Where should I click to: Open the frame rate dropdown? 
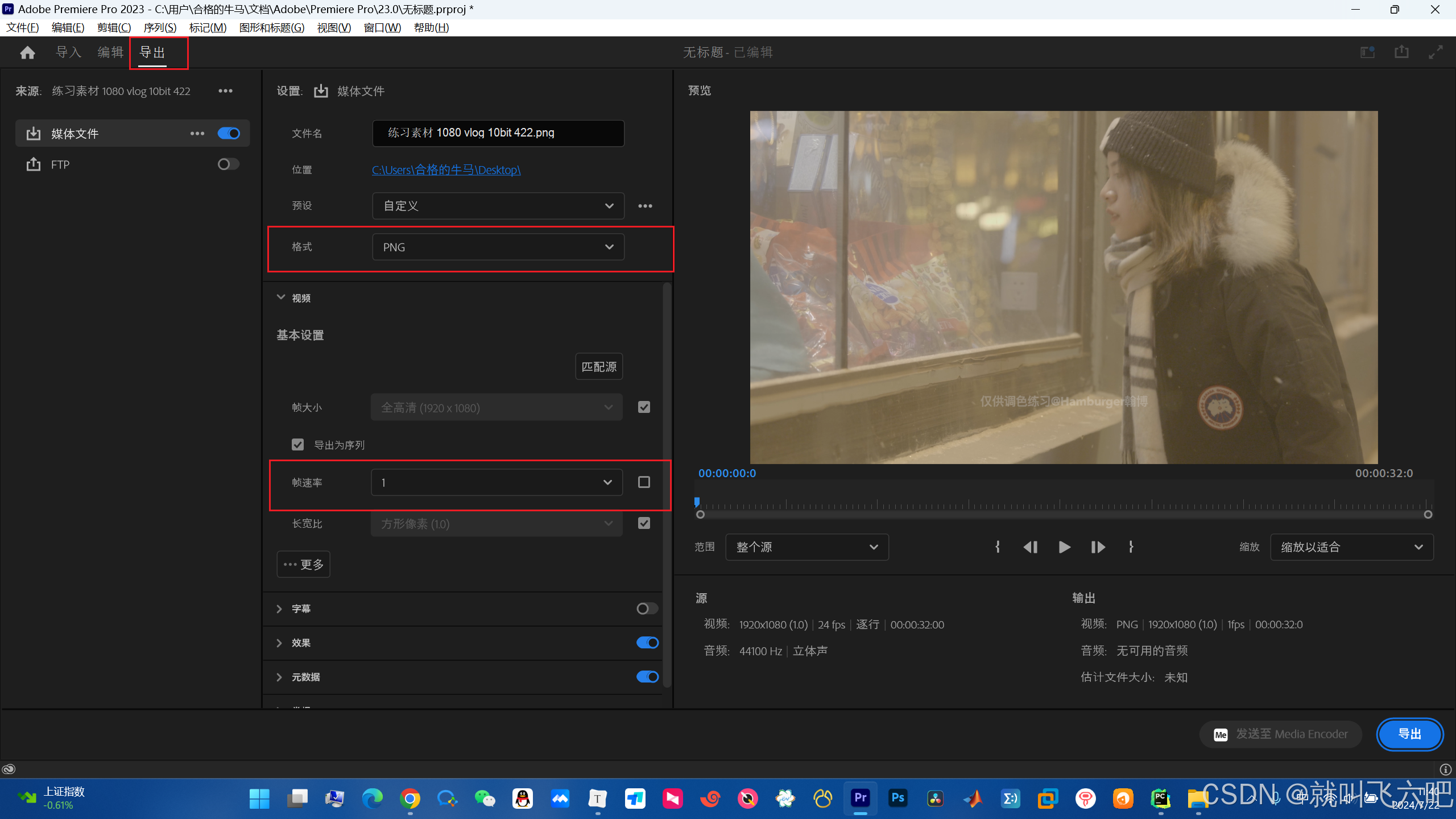pyautogui.click(x=497, y=482)
